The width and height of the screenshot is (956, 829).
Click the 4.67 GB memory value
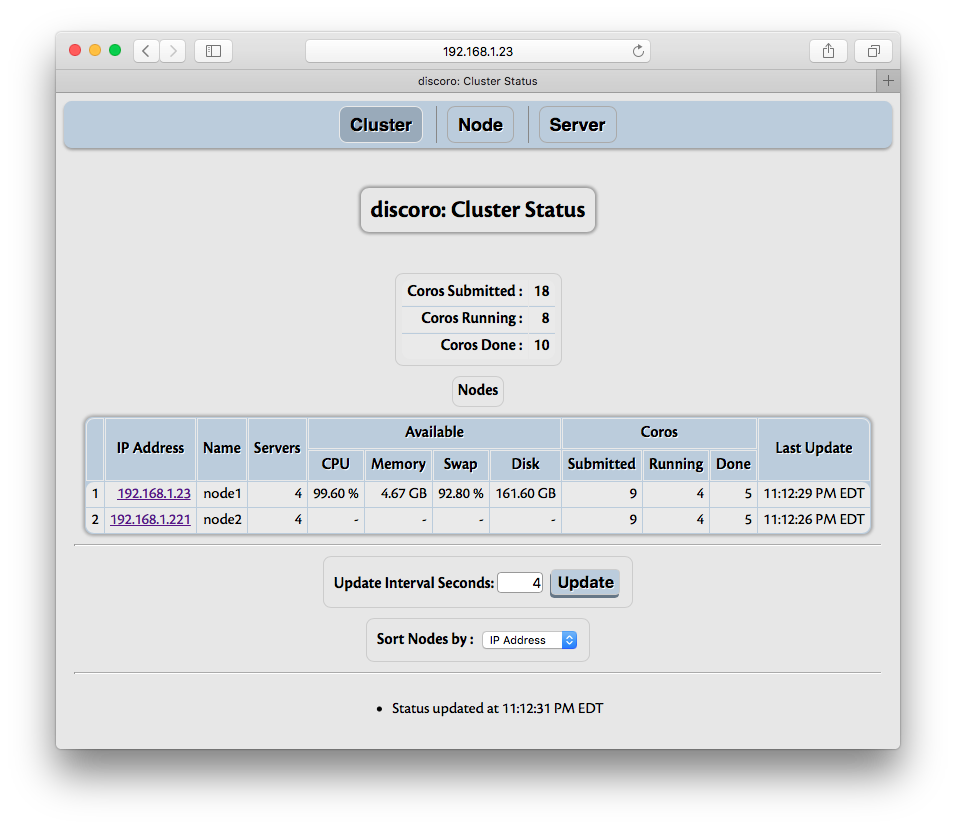tap(399, 494)
